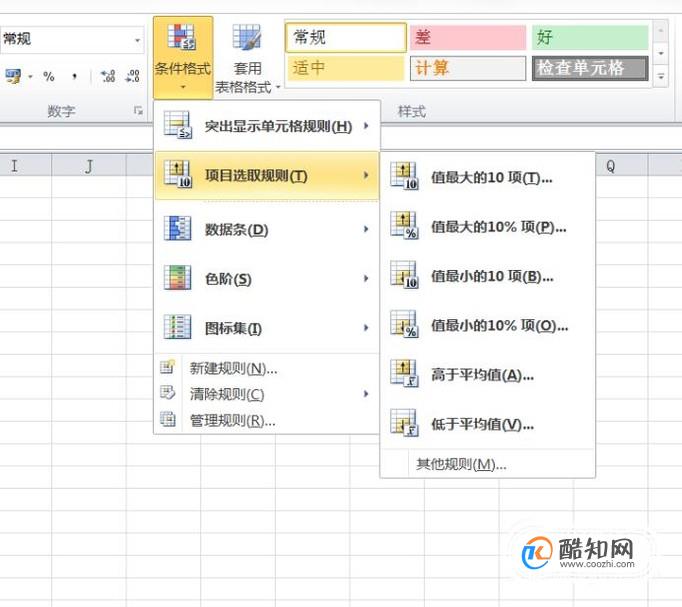Image resolution: width=682 pixels, height=607 pixels.
Task: Click the 值最小的10%项 icon
Action: (x=404, y=324)
